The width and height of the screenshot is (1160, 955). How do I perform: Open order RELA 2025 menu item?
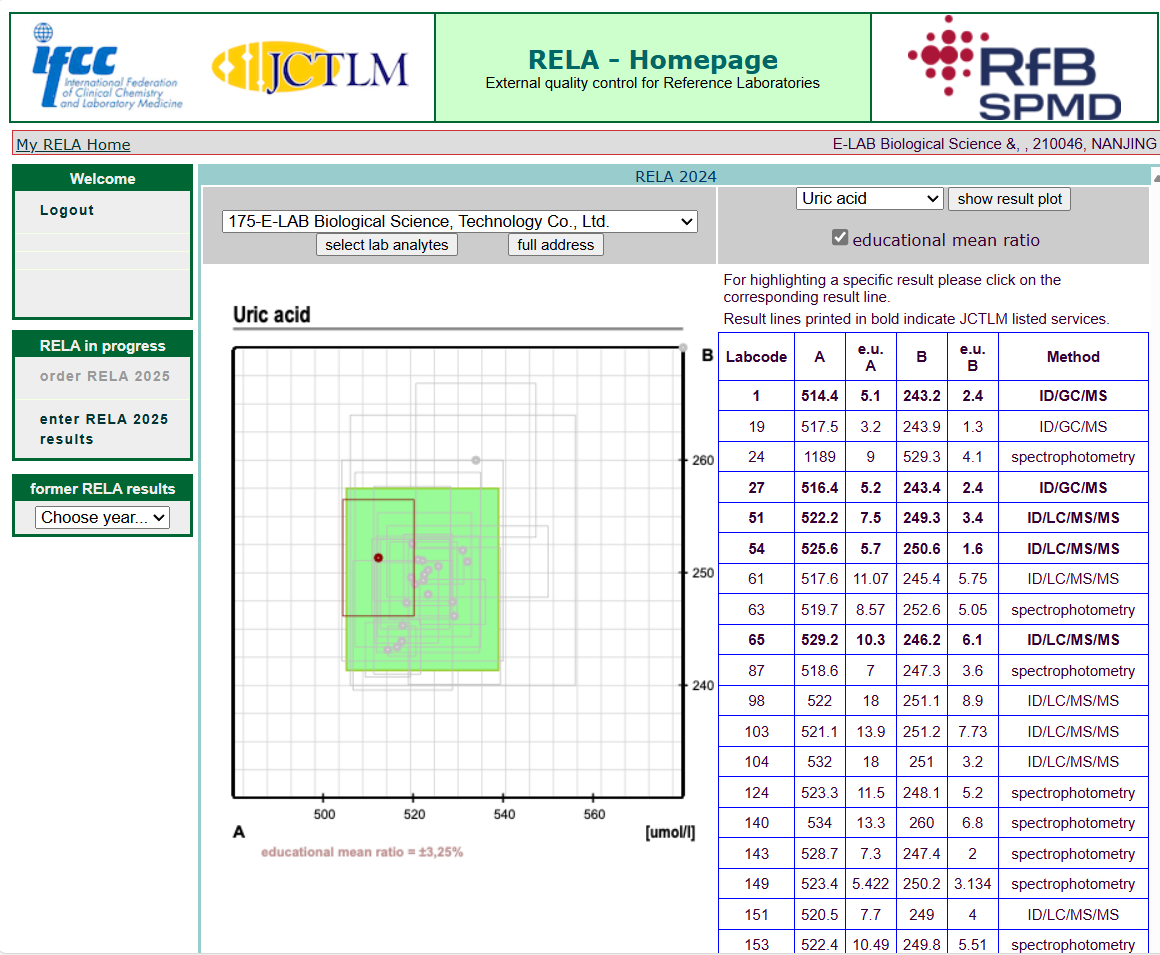(x=104, y=376)
